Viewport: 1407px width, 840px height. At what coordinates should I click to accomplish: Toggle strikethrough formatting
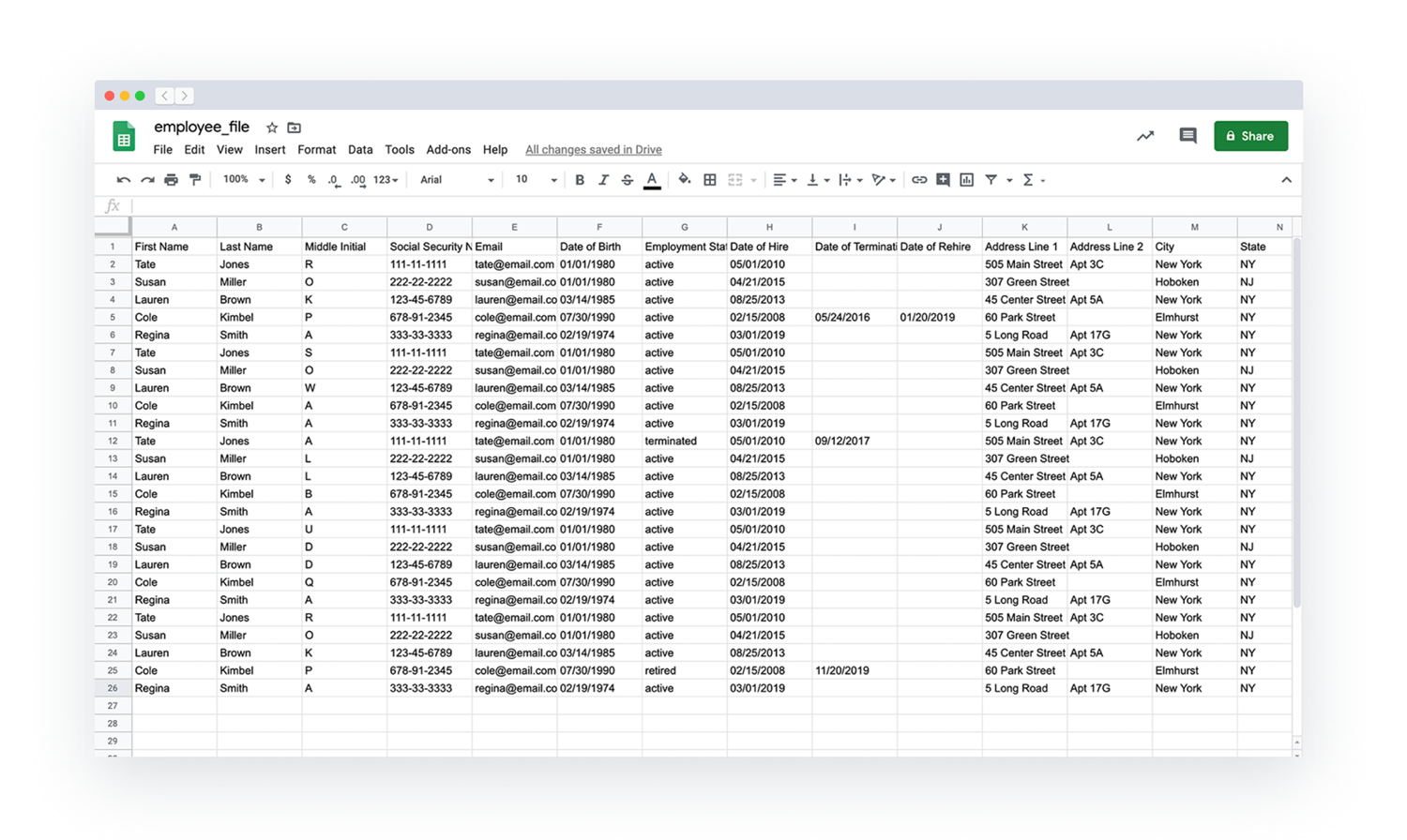[x=625, y=179]
